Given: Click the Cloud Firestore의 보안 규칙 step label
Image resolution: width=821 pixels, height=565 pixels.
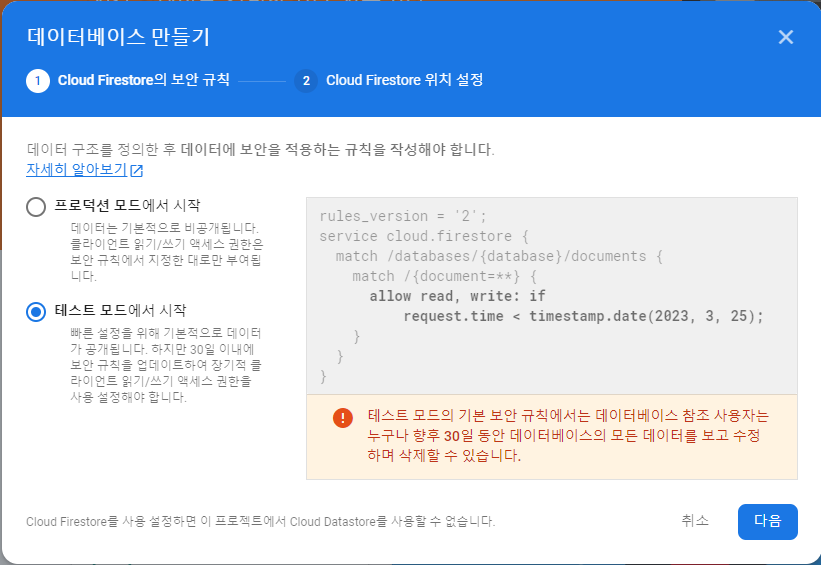Looking at the screenshot, I should (x=143, y=80).
